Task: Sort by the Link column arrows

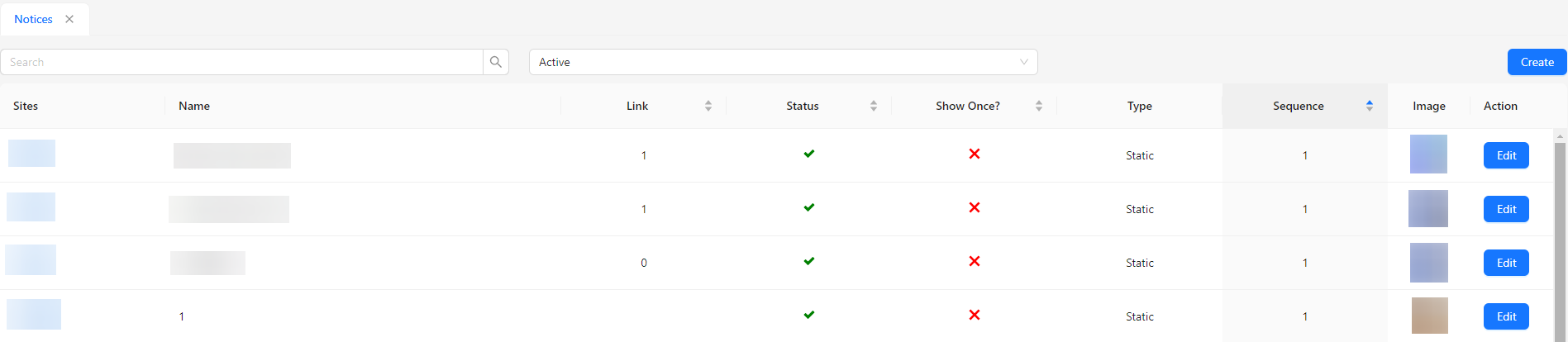Action: pyautogui.click(x=708, y=106)
